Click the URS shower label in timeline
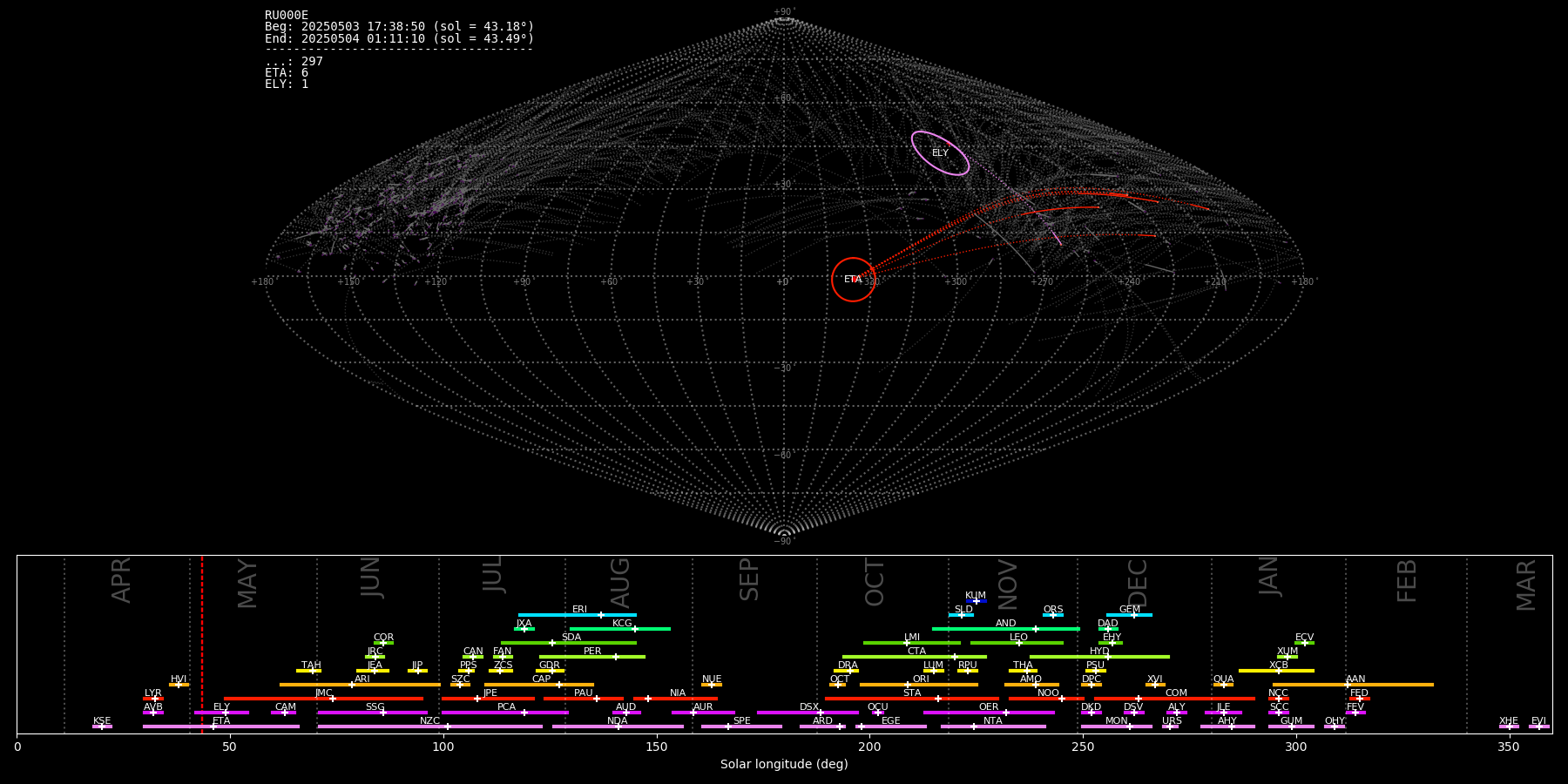The width and height of the screenshot is (1568, 784). point(1172,720)
